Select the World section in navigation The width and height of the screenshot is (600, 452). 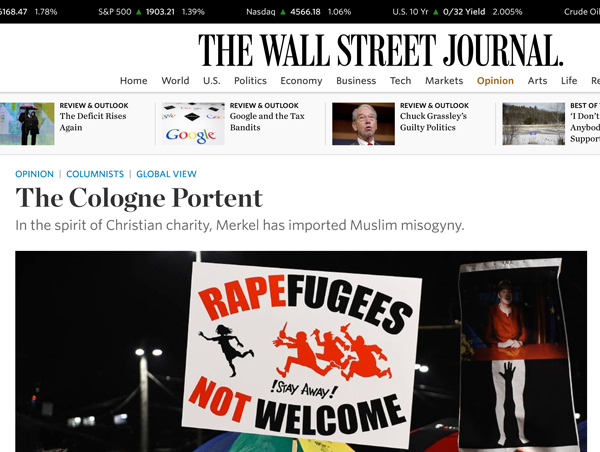175,81
